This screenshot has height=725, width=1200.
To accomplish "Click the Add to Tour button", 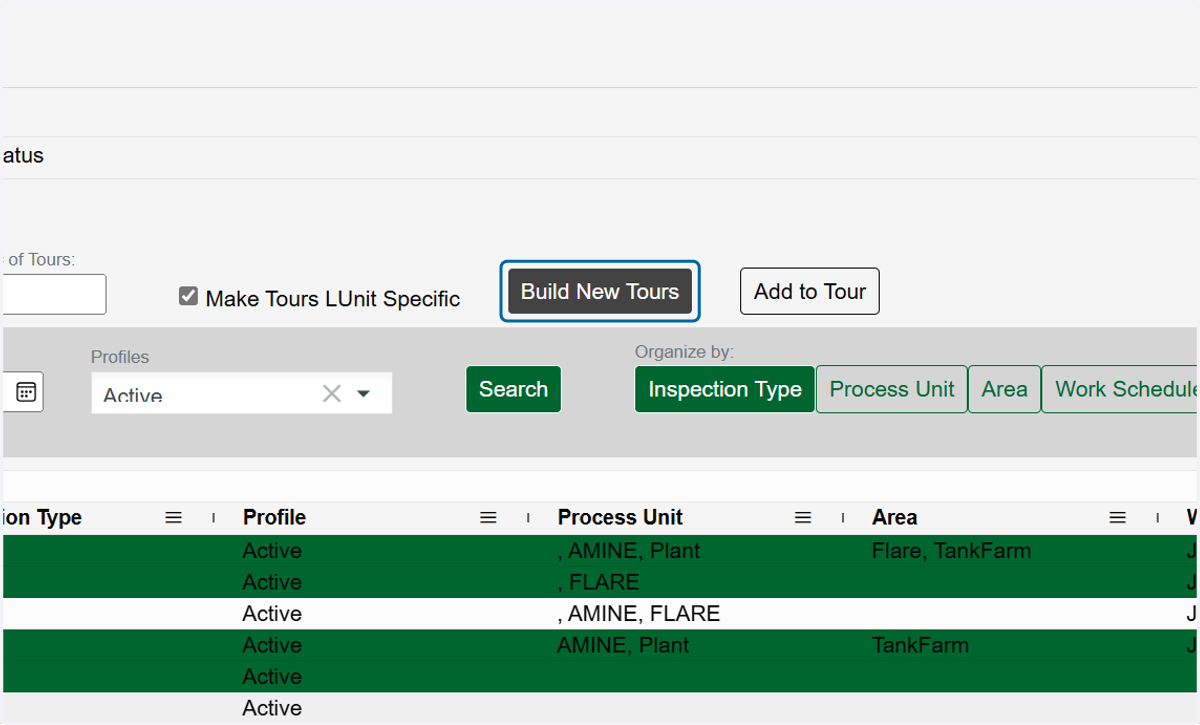I will click(810, 291).
